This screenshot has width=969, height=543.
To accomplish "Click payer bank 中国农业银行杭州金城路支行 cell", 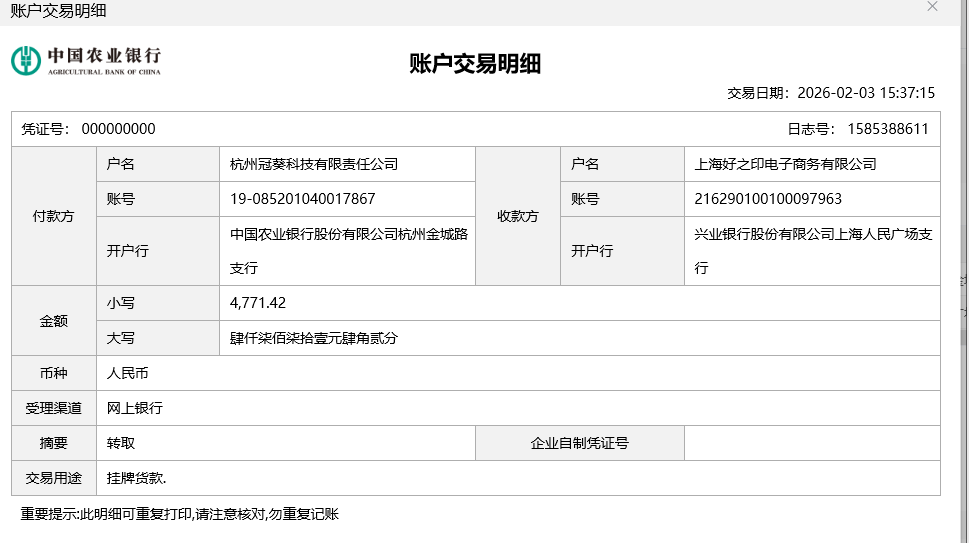I will click(348, 251).
